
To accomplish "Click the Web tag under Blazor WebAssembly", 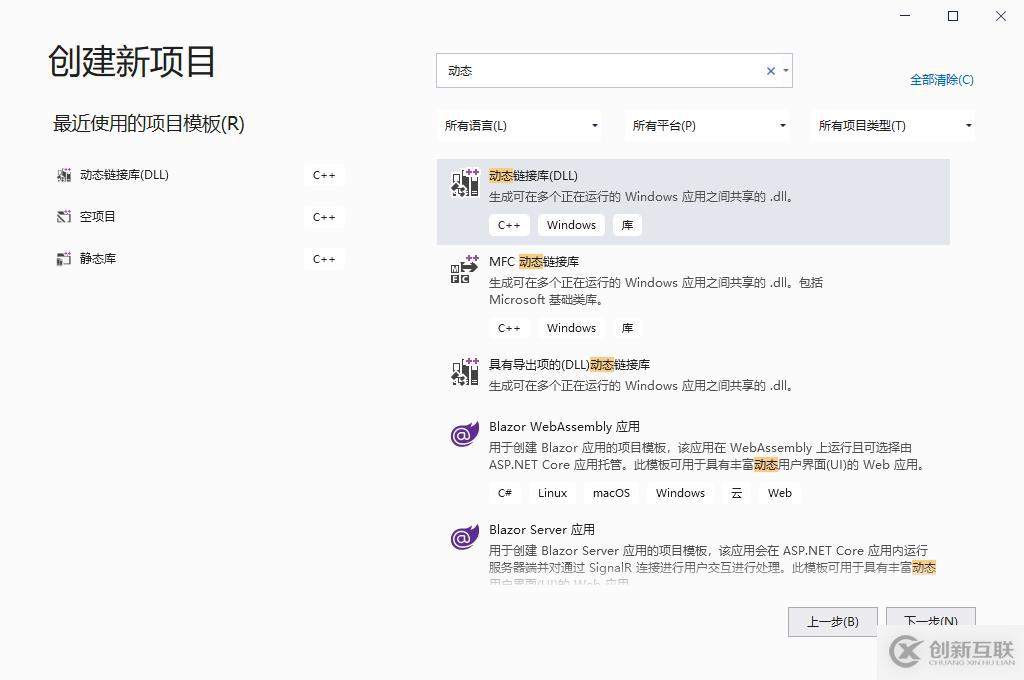I will (x=780, y=493).
